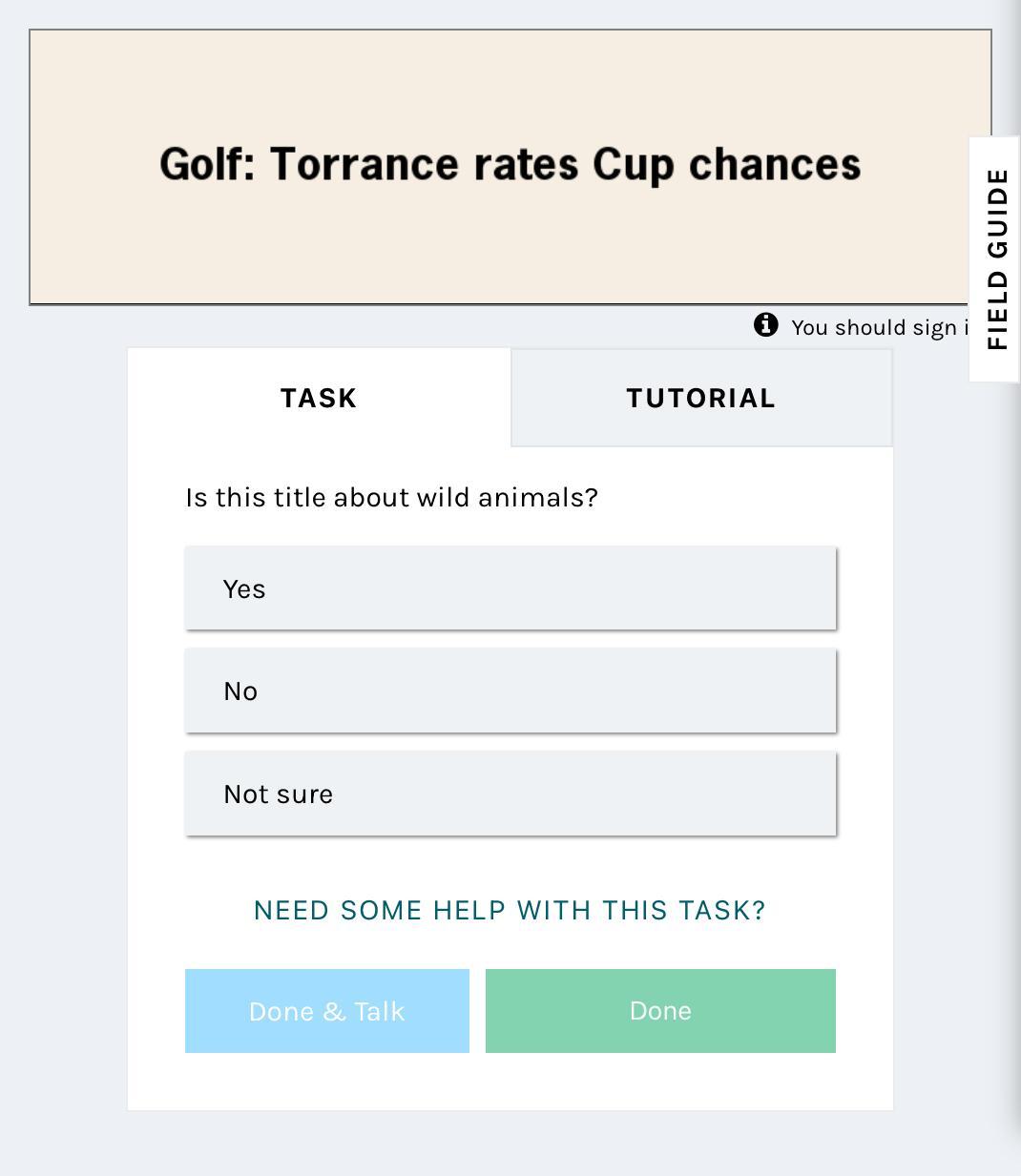Select the Yes answer option

tap(510, 588)
